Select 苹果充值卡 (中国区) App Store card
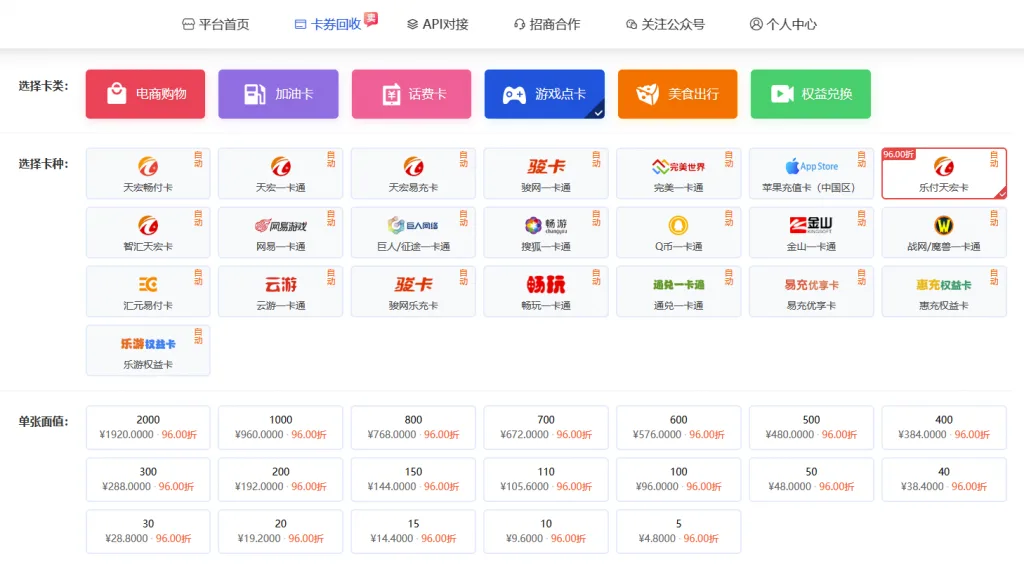Viewport: 1024px width, 566px height. (x=811, y=174)
